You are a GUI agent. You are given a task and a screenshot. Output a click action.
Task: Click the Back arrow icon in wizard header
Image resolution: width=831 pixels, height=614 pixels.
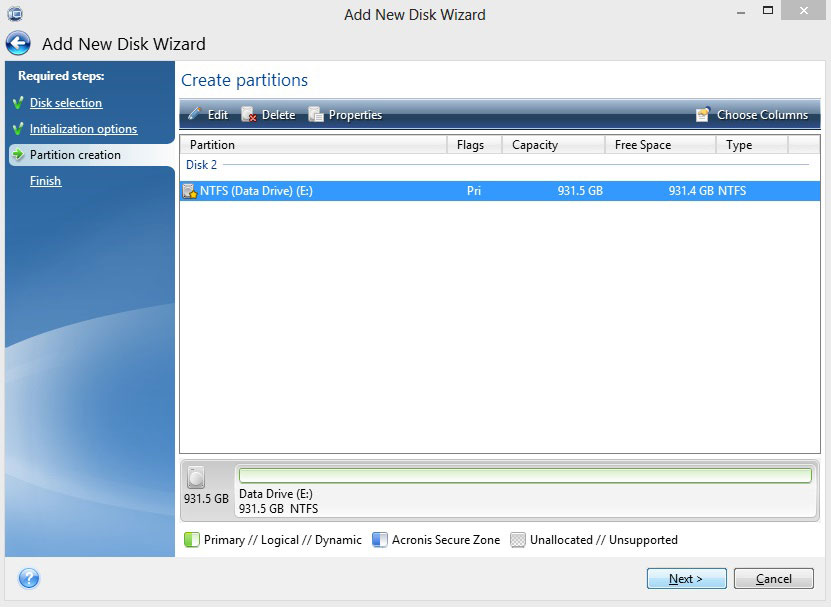click(18, 44)
